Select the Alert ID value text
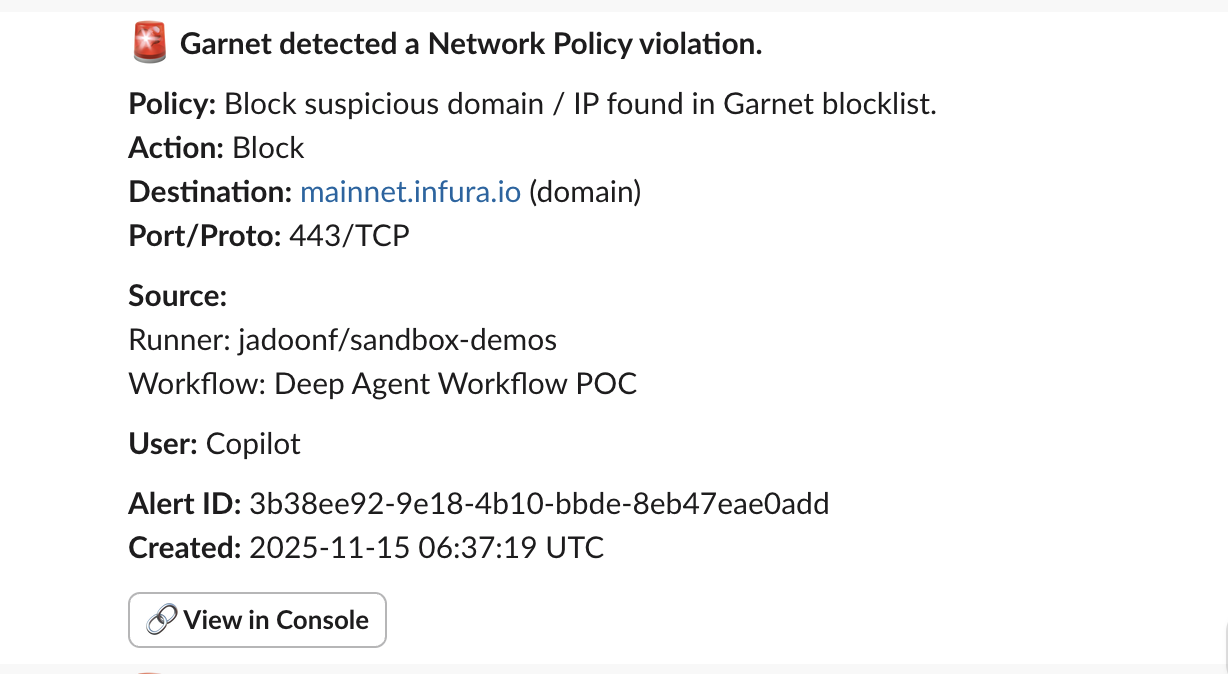1228x674 pixels. [539, 503]
